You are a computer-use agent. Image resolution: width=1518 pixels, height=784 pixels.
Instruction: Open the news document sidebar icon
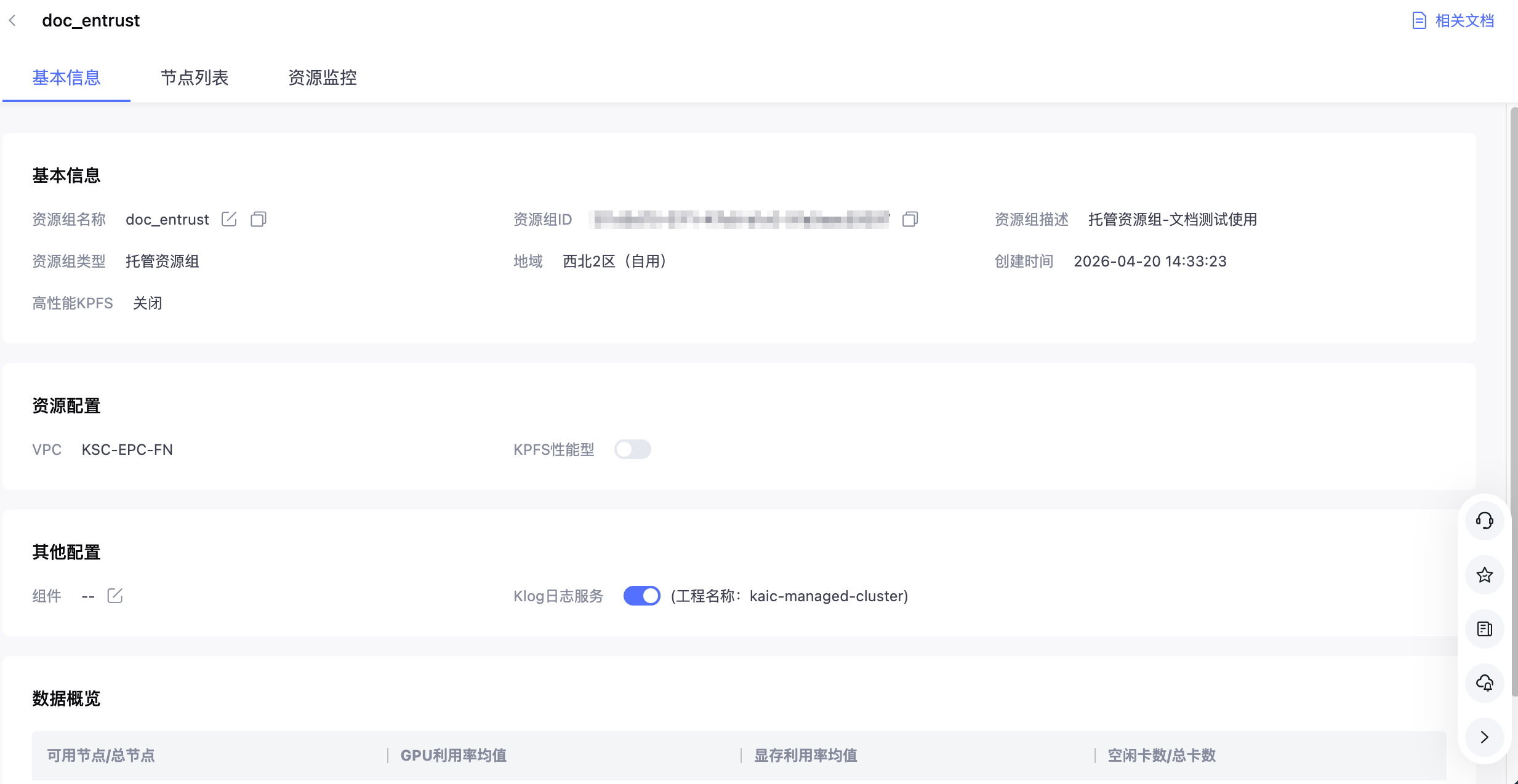[x=1484, y=629]
